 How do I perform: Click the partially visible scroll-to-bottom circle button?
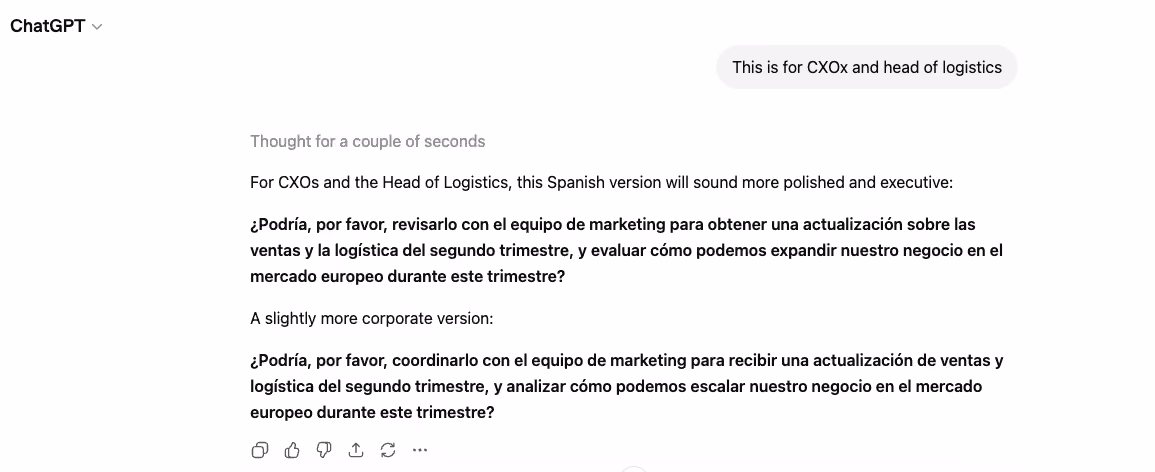pyautogui.click(x=634, y=468)
